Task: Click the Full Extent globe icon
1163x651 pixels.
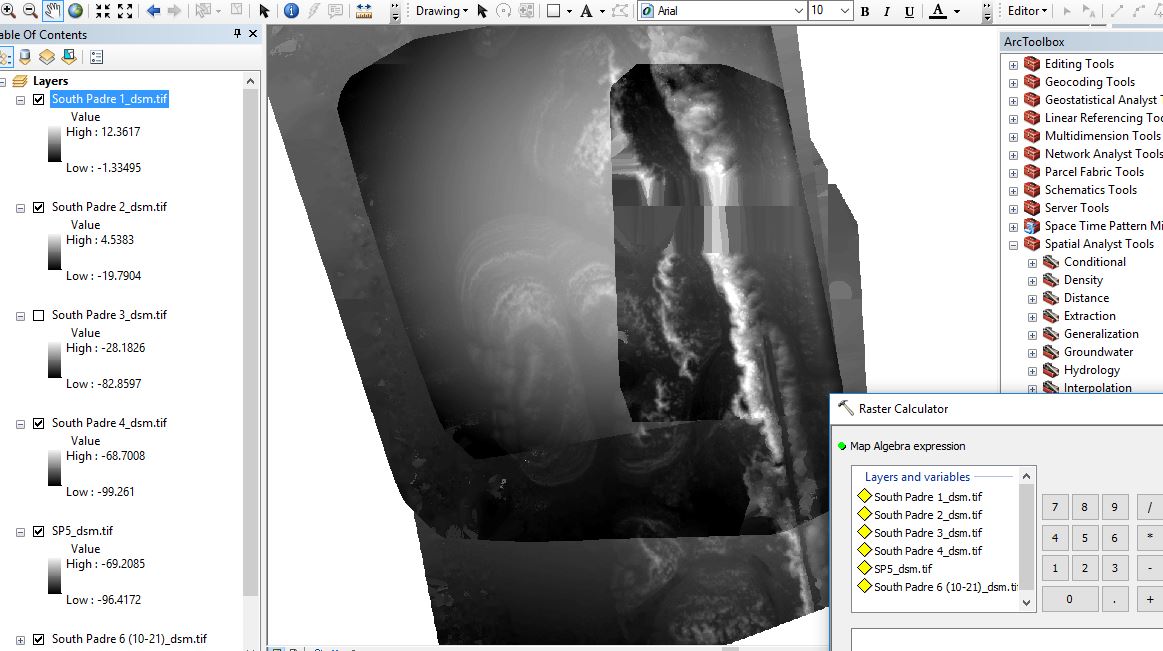Action: (x=76, y=10)
